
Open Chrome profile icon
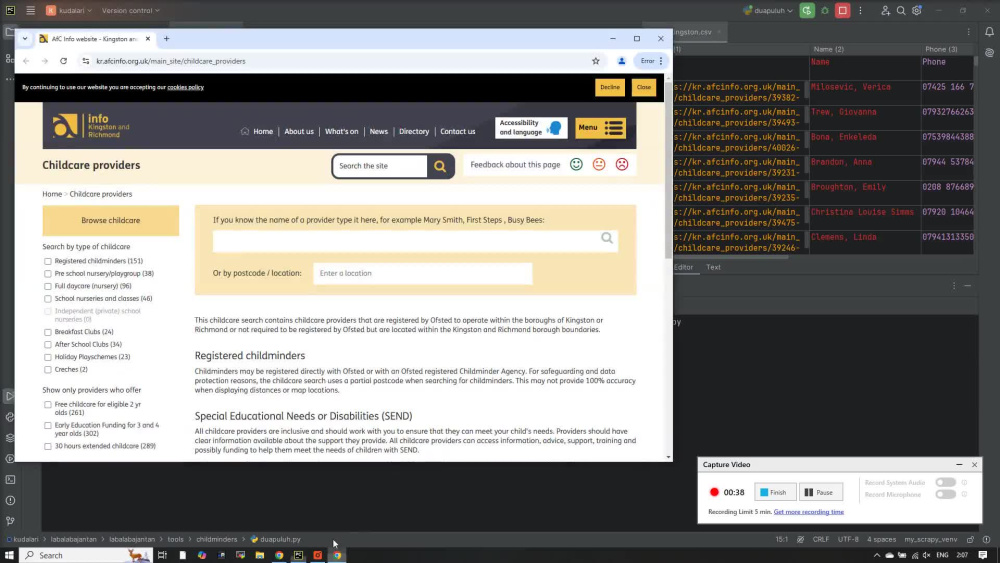621,61
